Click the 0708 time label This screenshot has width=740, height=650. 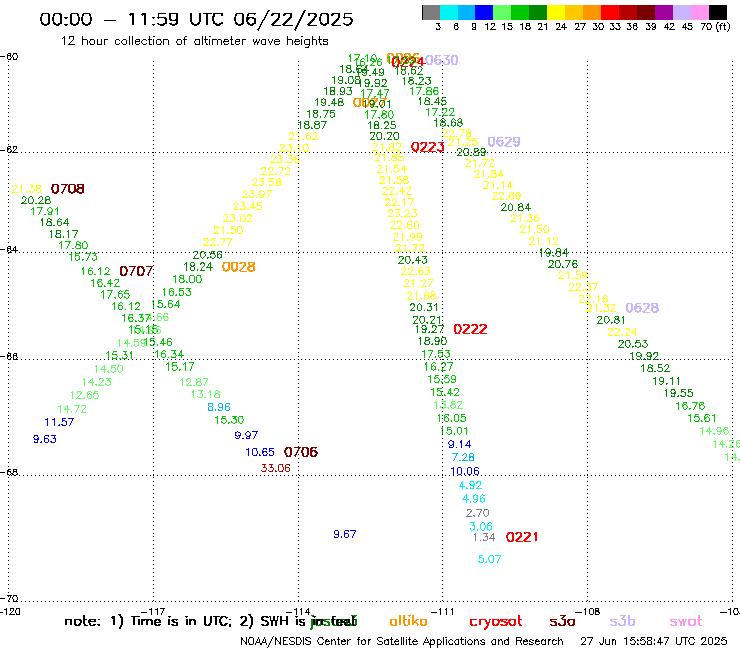(67, 189)
